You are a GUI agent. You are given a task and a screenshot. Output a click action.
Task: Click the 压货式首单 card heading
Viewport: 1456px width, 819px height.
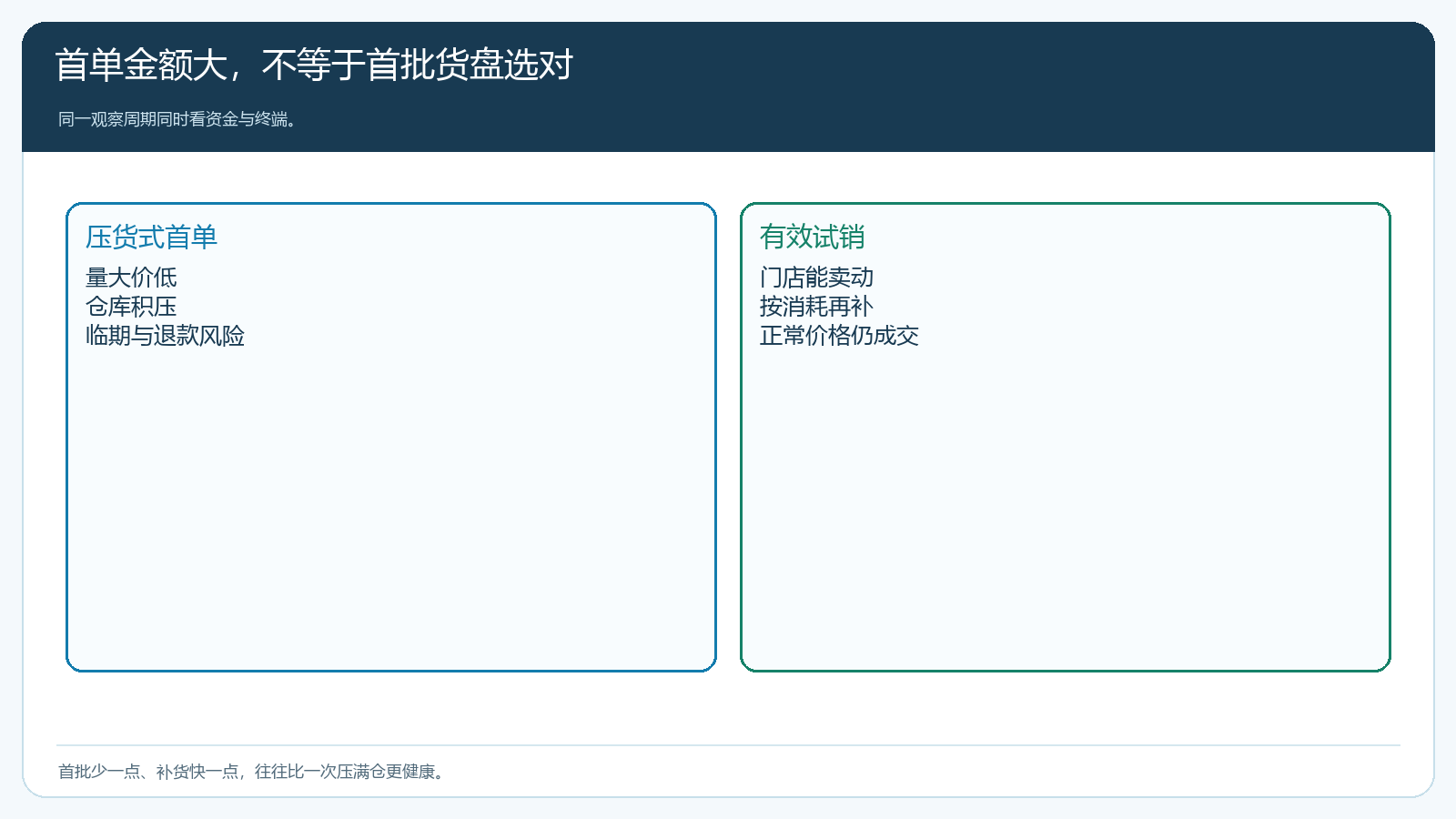pos(151,238)
